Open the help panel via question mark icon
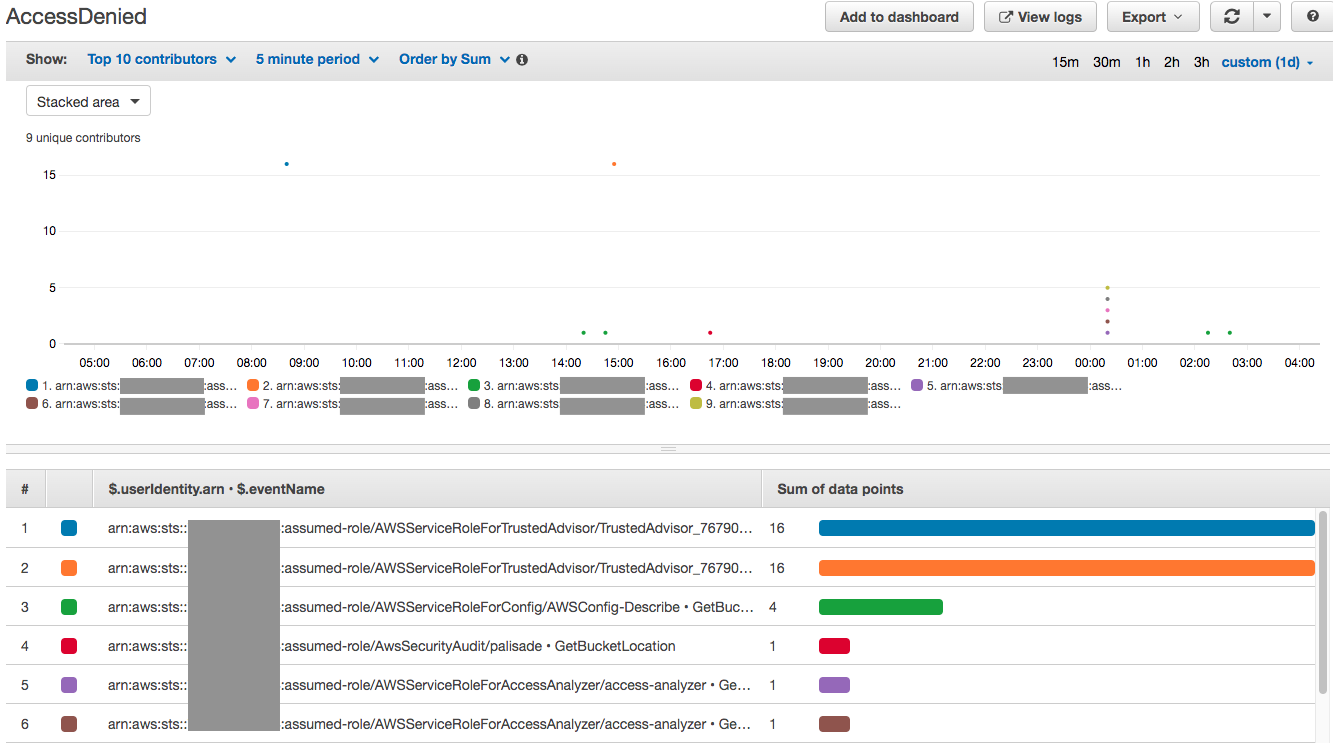 1311,17
